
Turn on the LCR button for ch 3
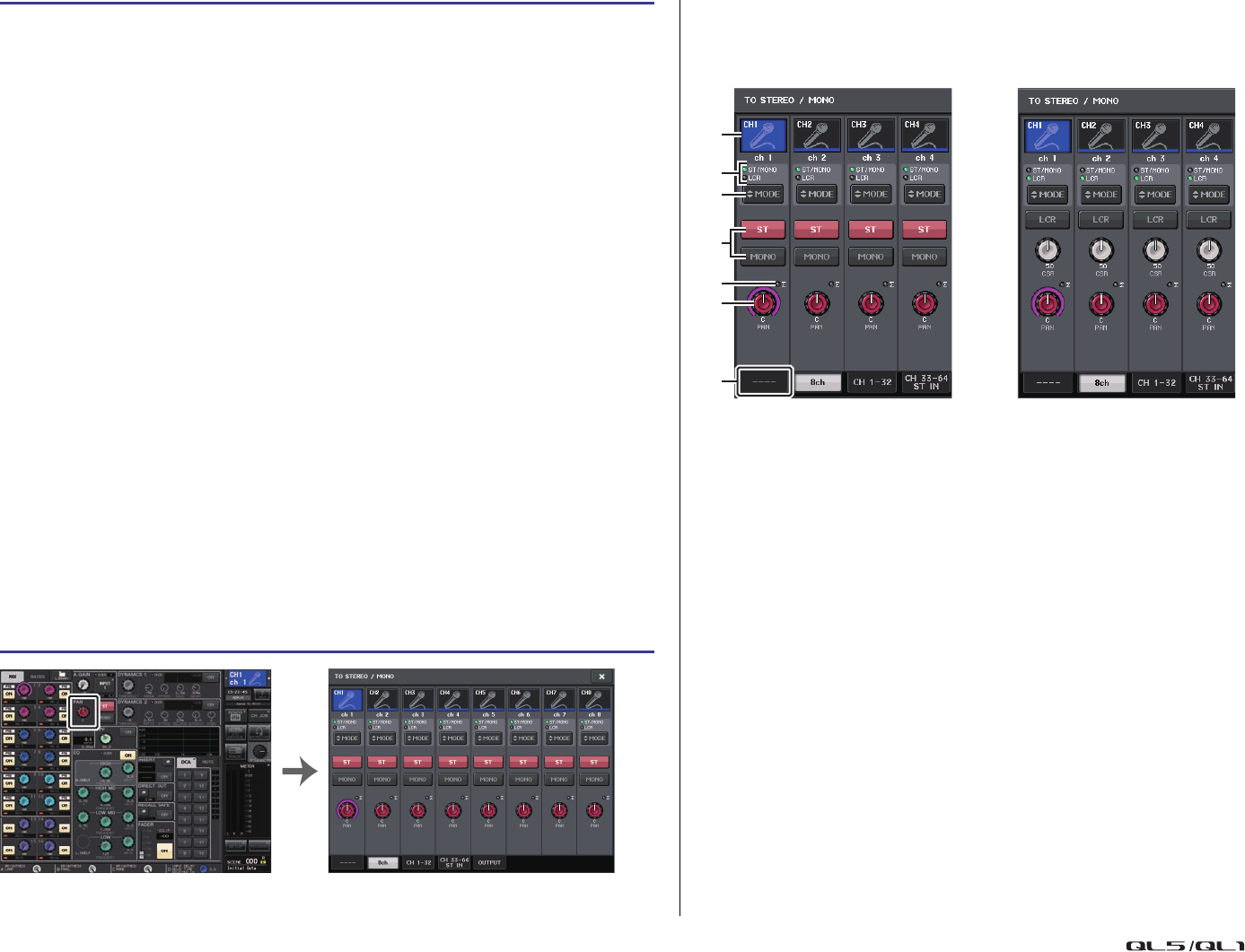[1155, 219]
